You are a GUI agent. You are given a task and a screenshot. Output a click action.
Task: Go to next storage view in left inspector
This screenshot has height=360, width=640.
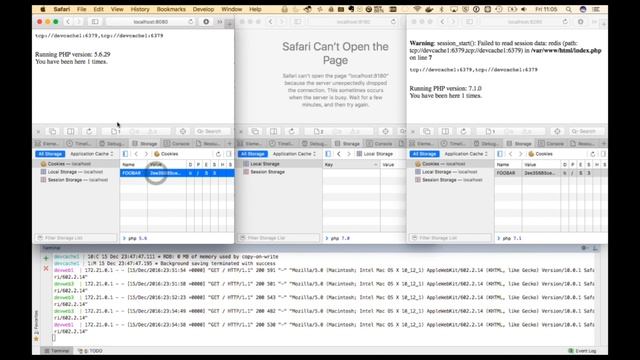click(146, 154)
